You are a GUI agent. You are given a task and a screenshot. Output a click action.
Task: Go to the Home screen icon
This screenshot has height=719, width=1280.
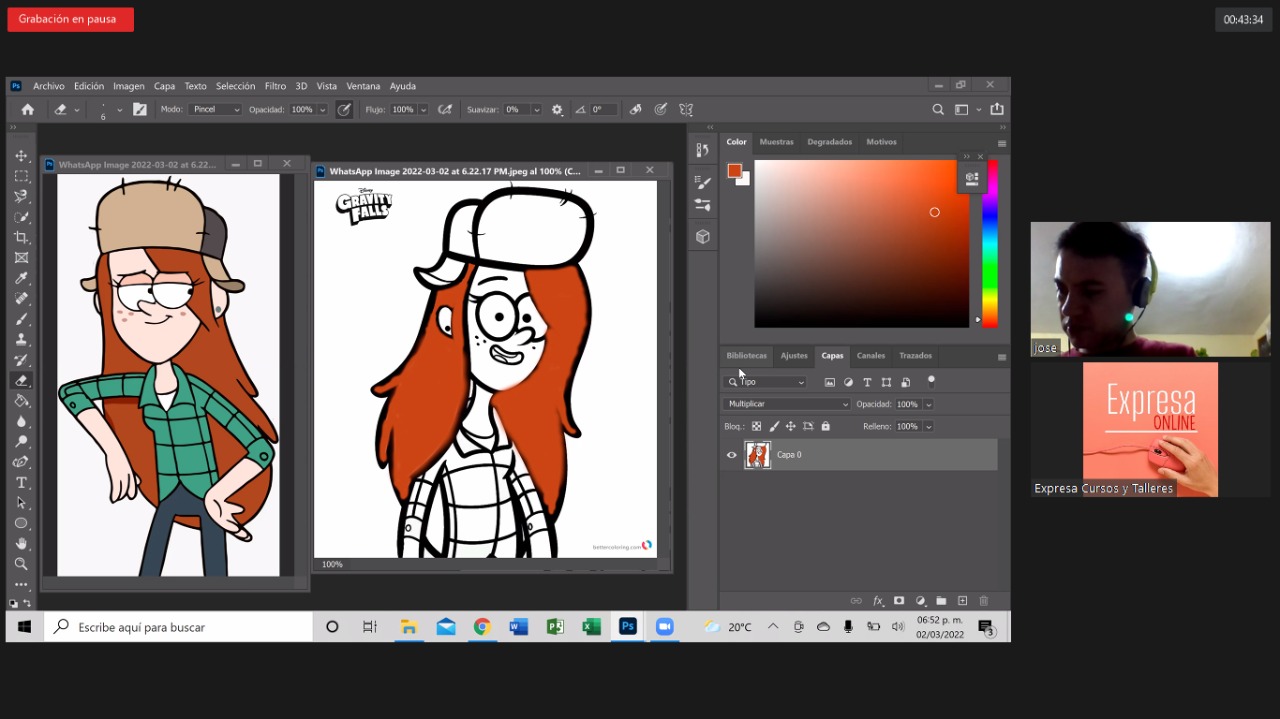pyautogui.click(x=28, y=110)
